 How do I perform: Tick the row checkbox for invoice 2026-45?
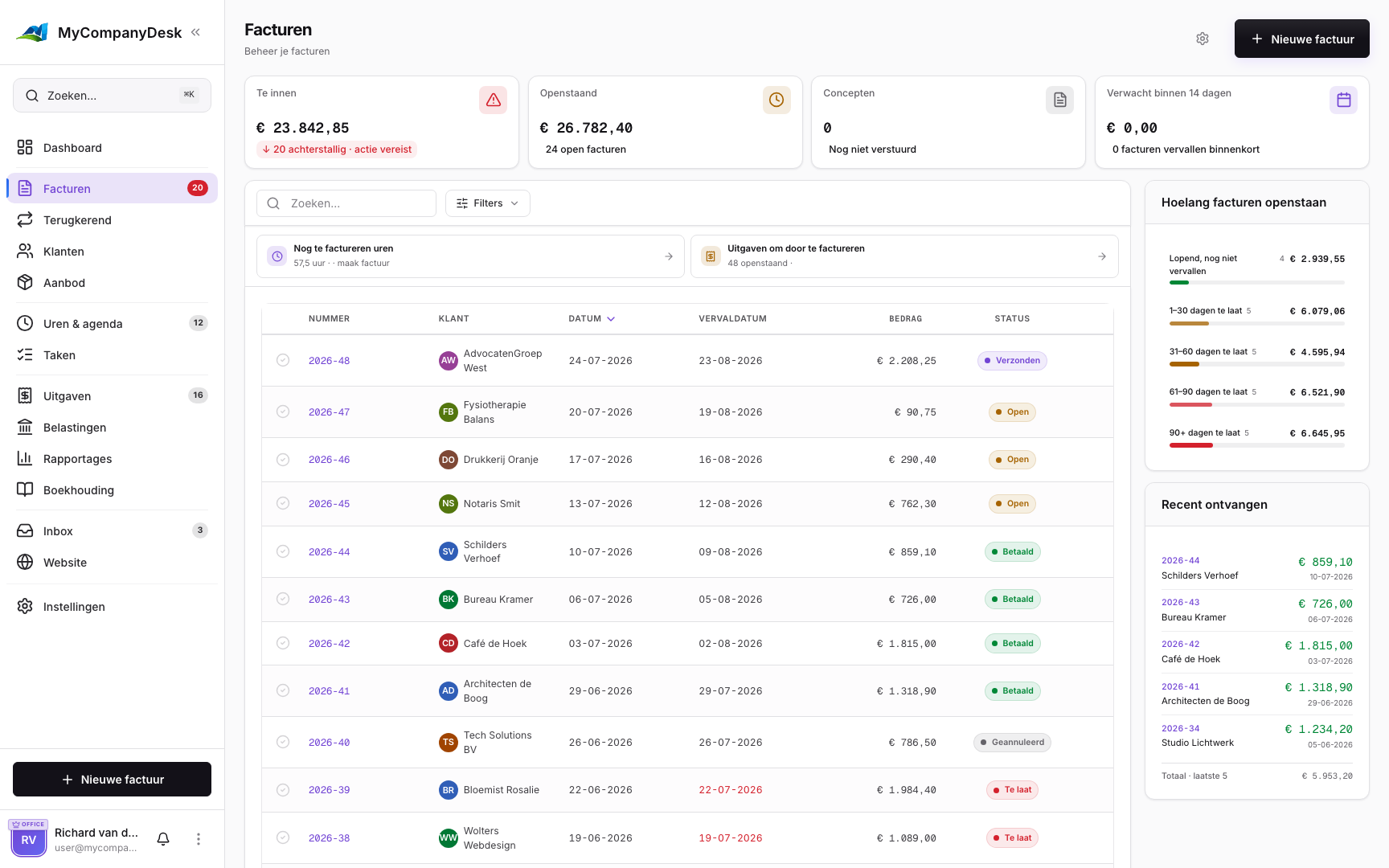coord(283,503)
